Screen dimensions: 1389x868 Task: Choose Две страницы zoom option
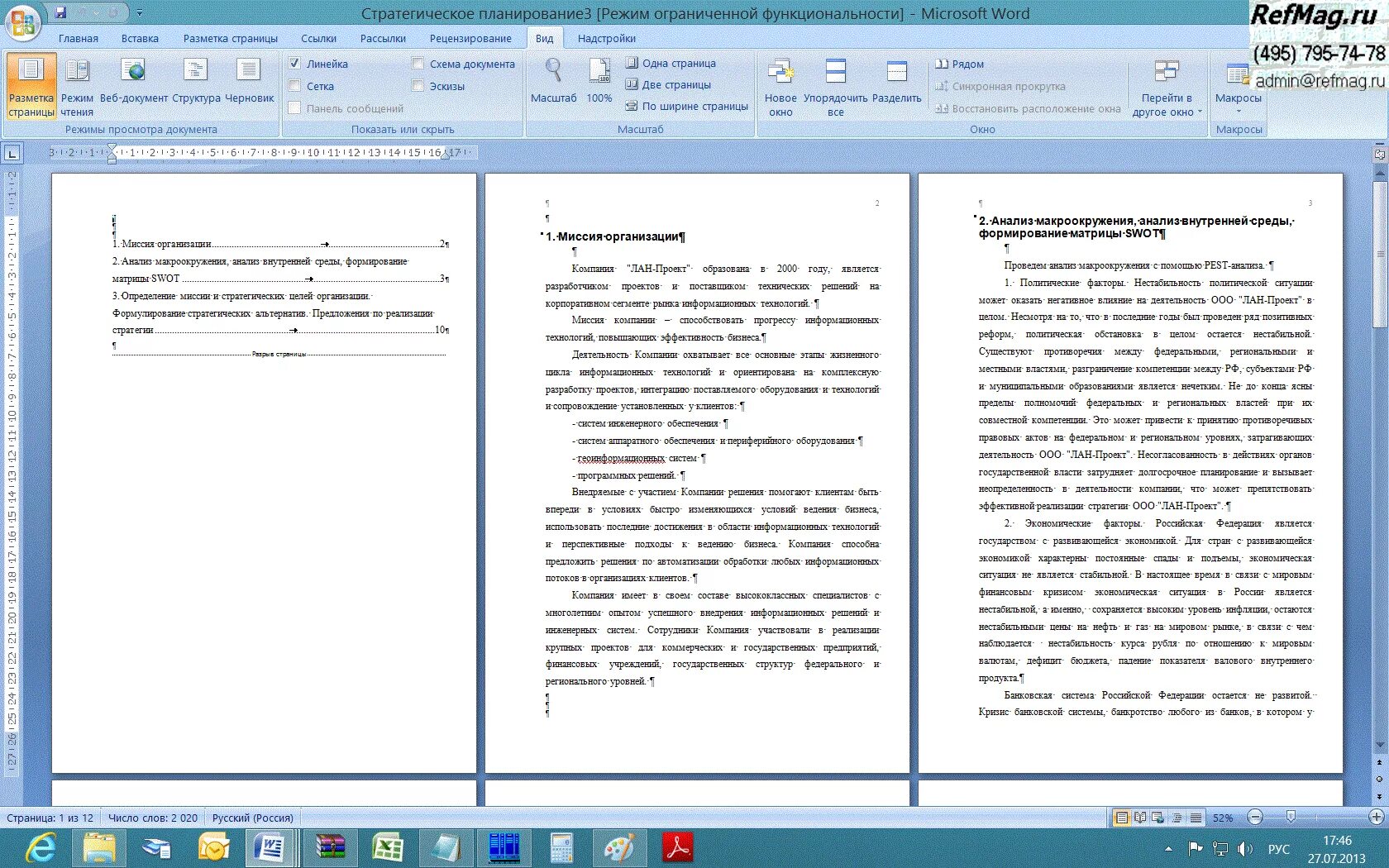click(x=668, y=84)
